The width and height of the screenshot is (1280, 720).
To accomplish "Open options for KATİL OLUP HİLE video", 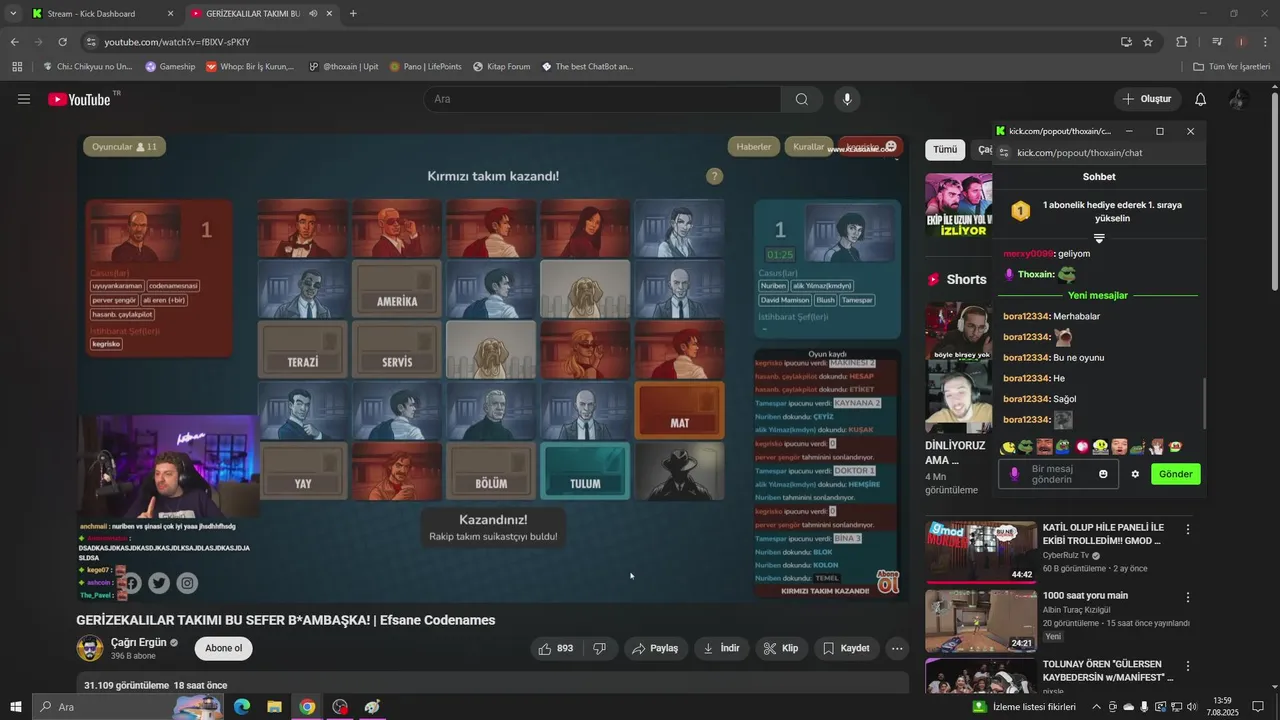I will (x=1188, y=529).
